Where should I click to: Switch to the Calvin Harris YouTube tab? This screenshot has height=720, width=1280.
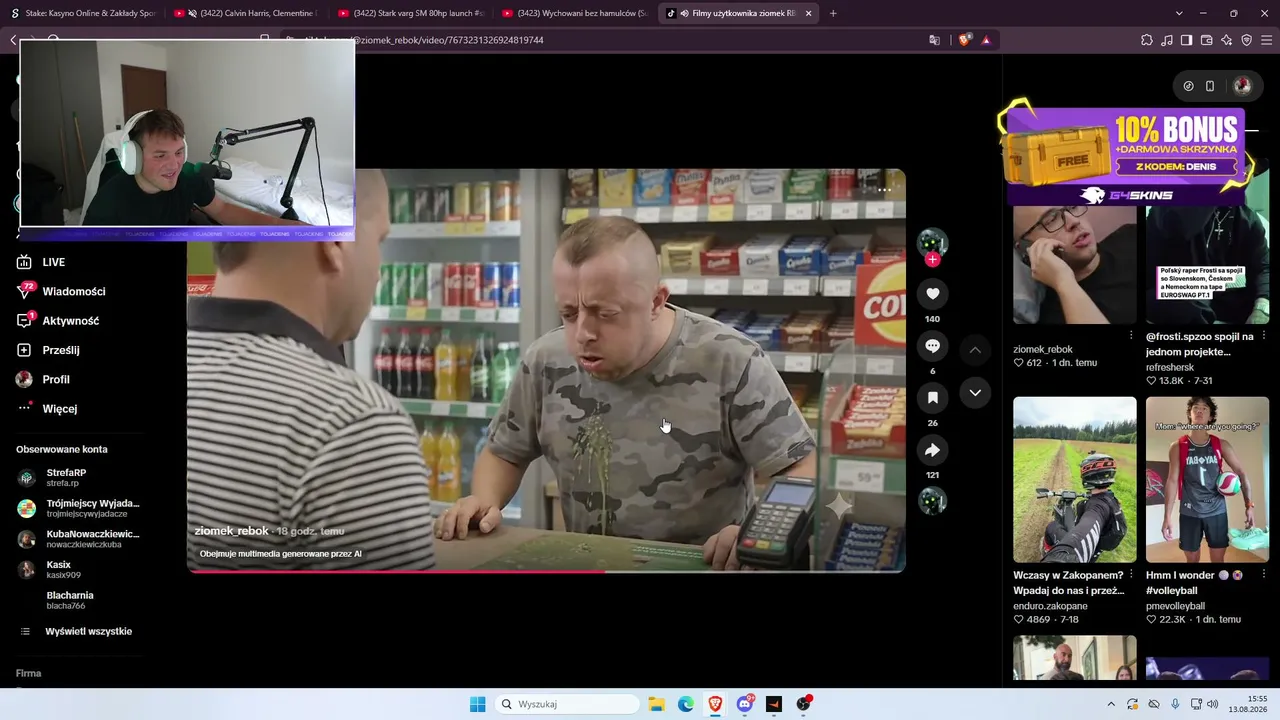pyautogui.click(x=246, y=13)
